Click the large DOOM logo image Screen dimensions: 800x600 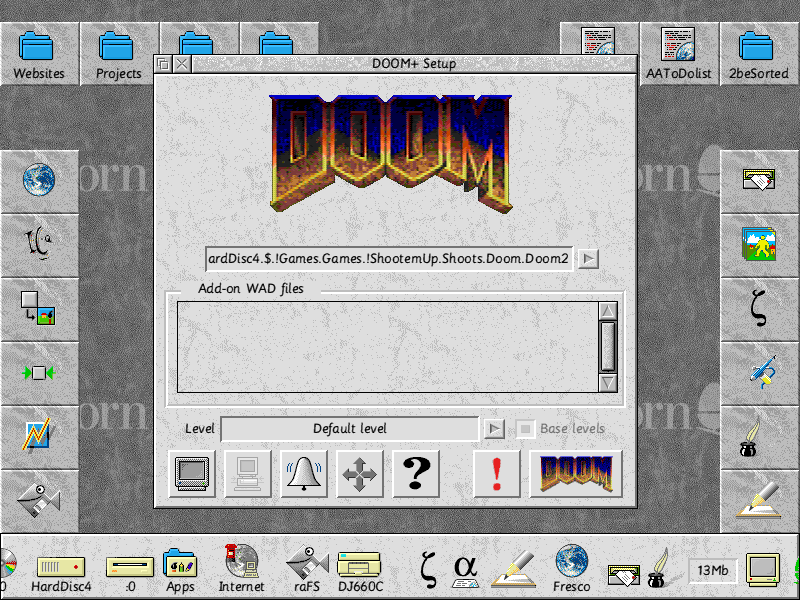pos(391,154)
